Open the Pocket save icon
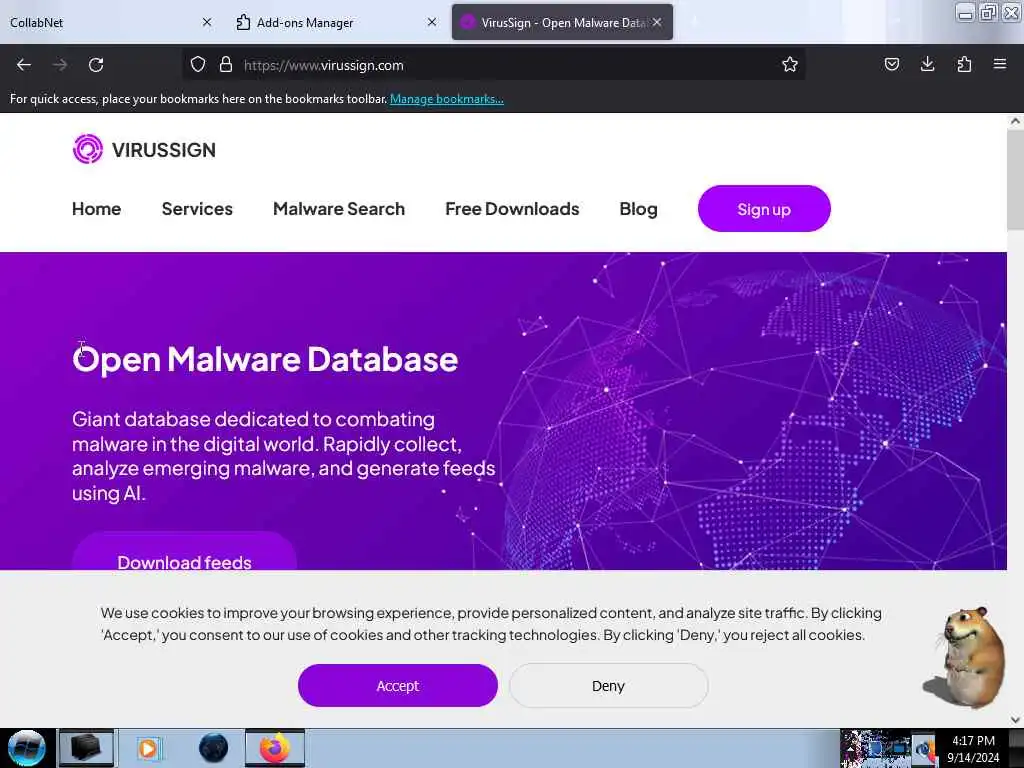1024x768 pixels. pos(891,64)
